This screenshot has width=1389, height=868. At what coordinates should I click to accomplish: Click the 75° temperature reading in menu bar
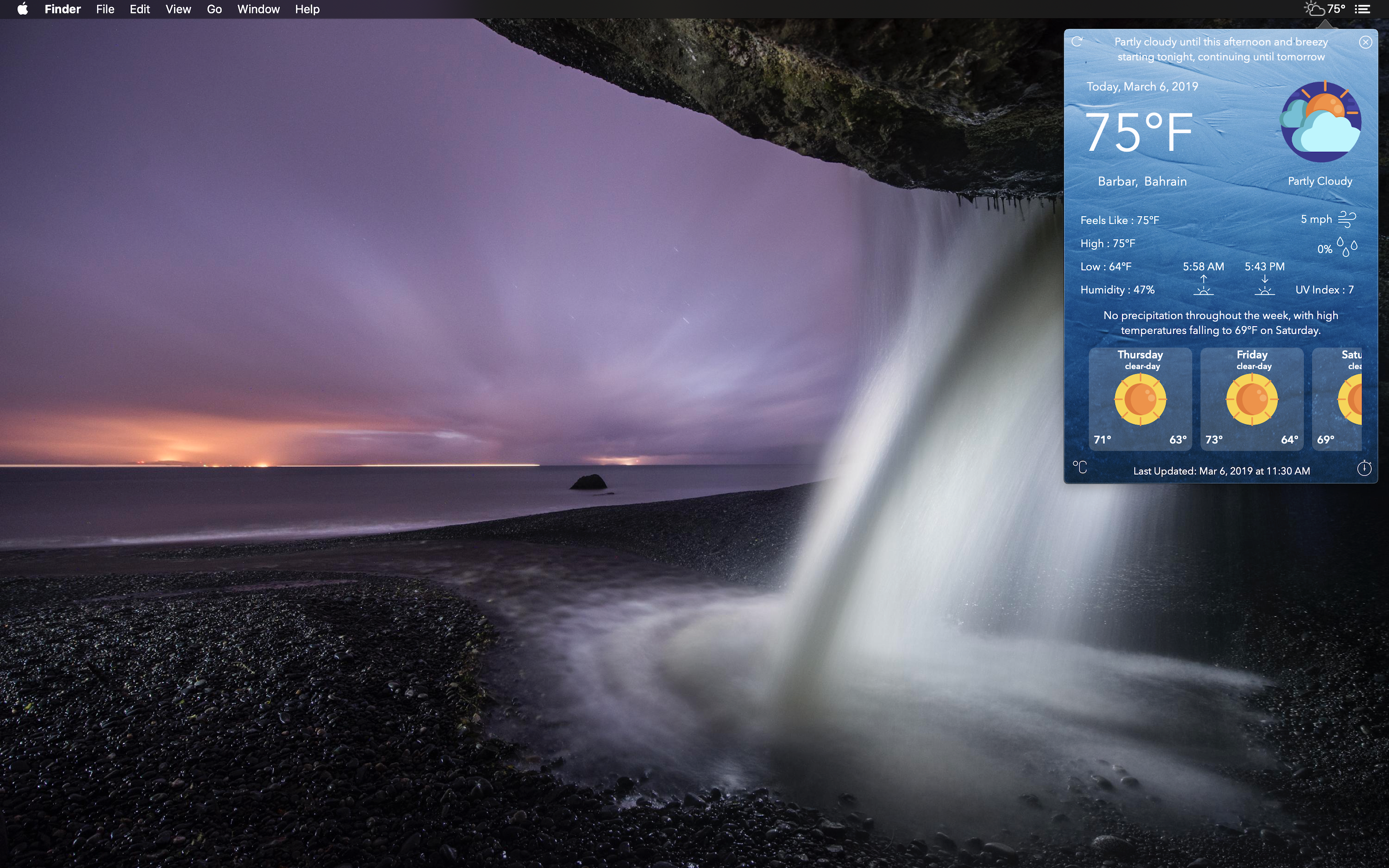[x=1337, y=9]
